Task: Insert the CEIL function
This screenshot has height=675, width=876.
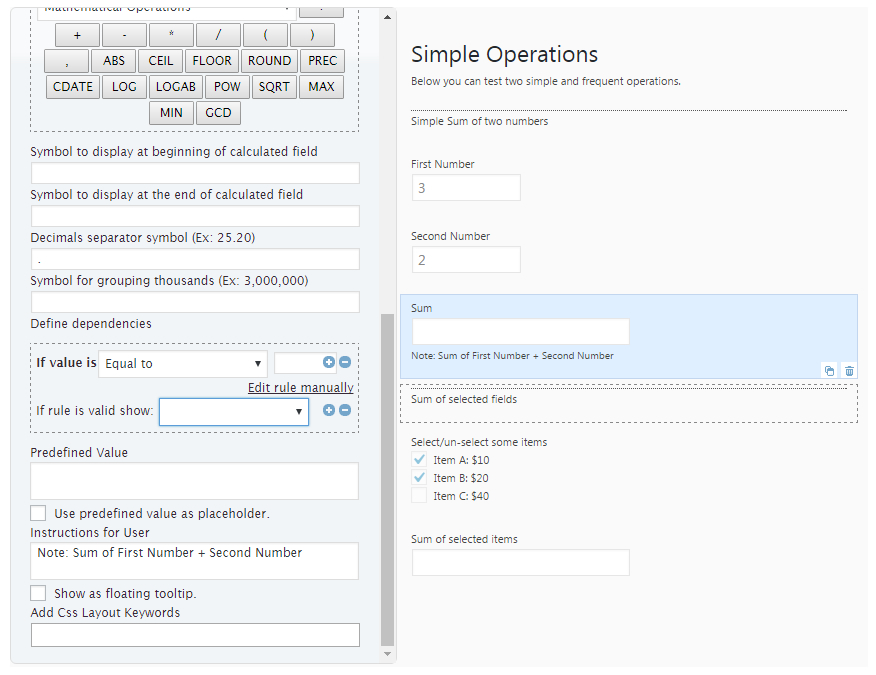Action: [x=161, y=61]
